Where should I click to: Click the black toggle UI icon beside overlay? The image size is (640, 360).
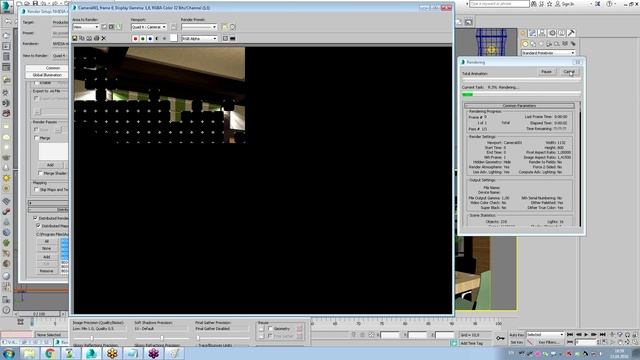[x=233, y=38]
